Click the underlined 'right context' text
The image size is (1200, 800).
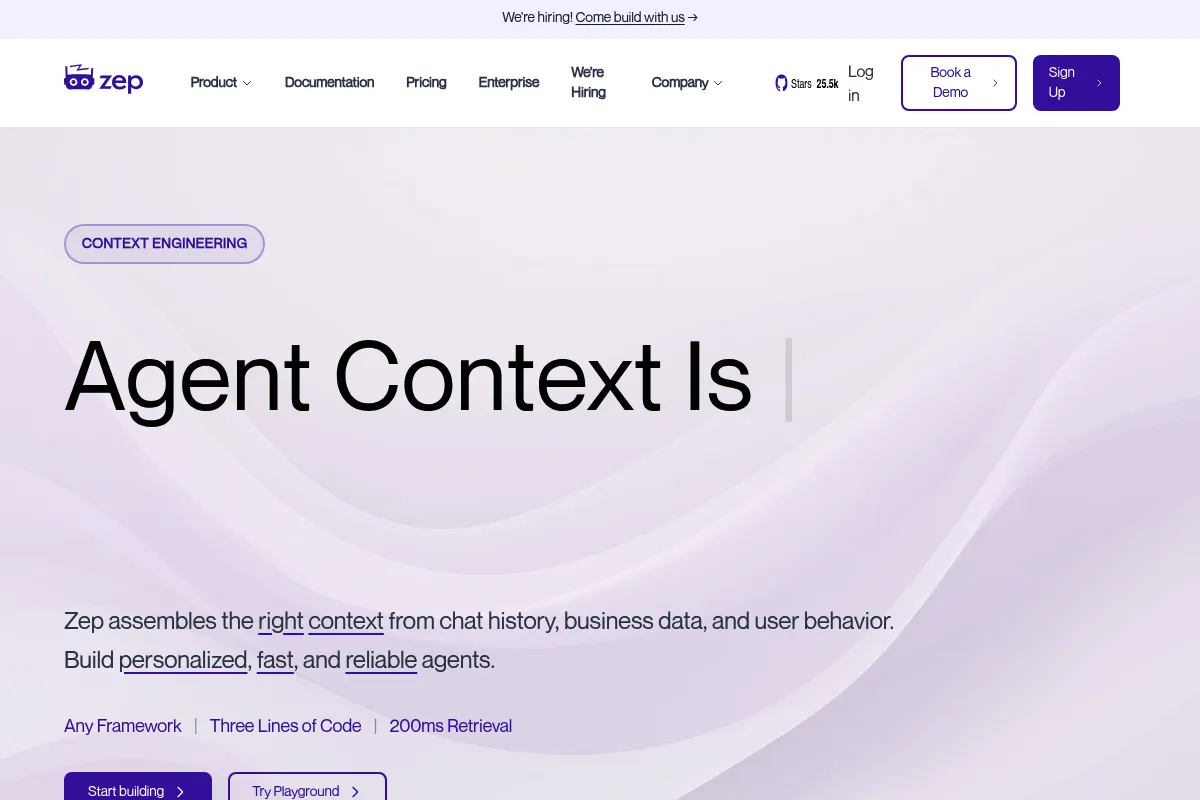coord(321,621)
